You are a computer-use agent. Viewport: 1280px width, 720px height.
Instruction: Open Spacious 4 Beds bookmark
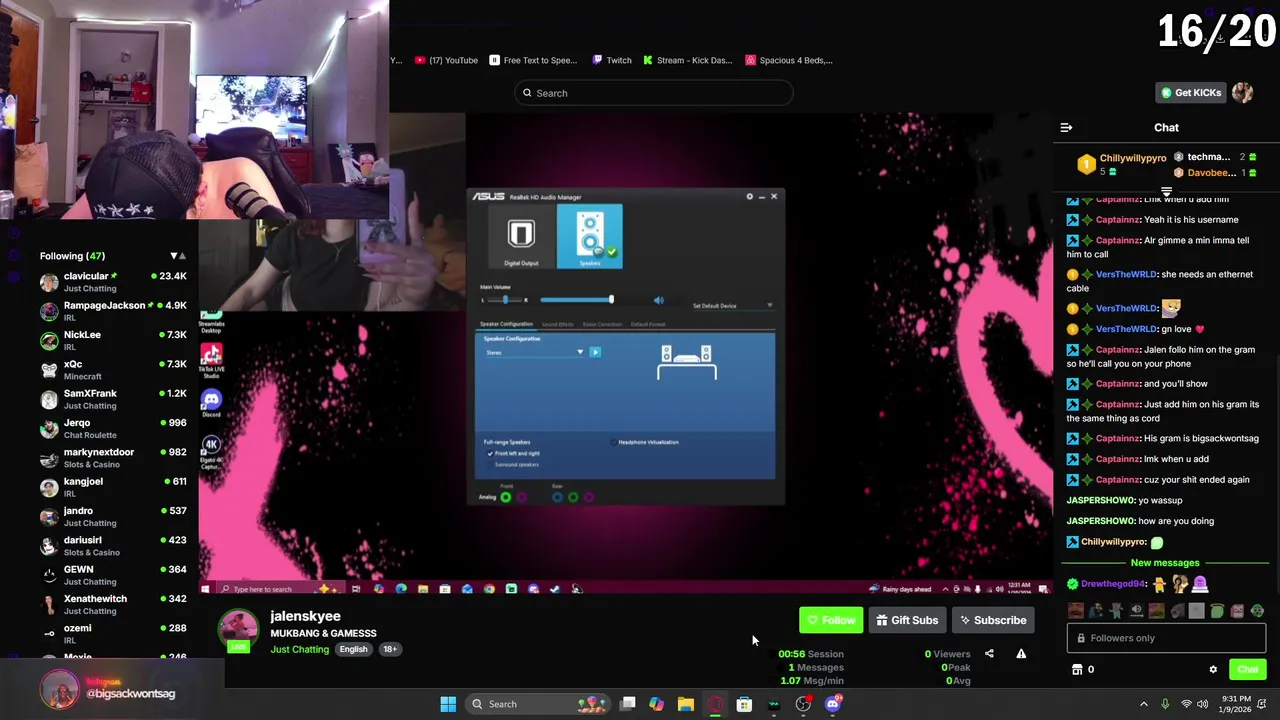click(x=788, y=60)
